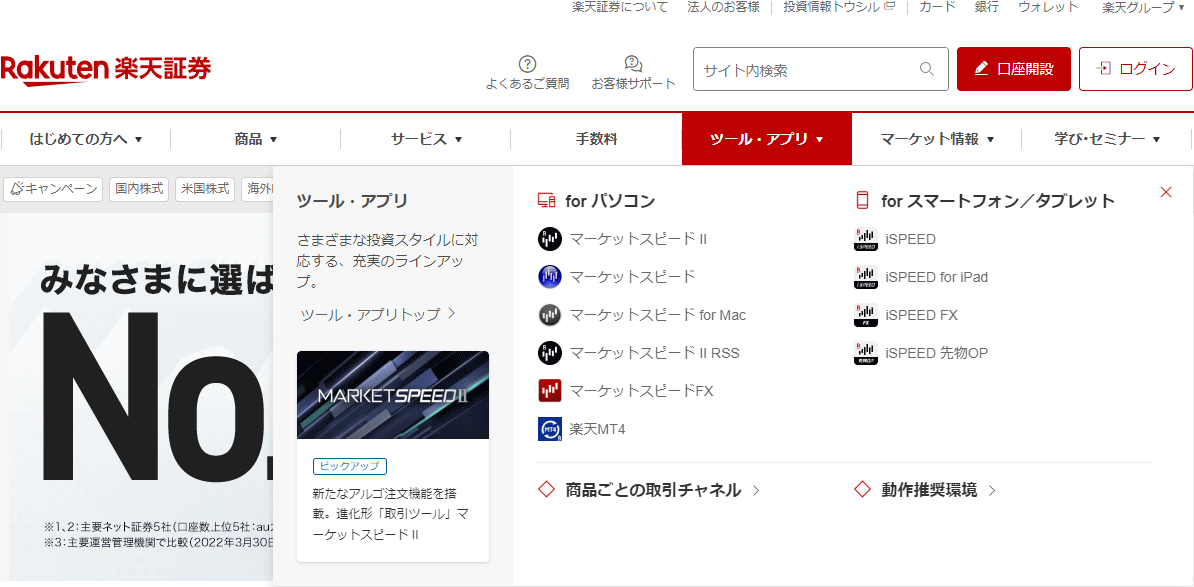Click the マーケットスピード II app icon

(549, 239)
